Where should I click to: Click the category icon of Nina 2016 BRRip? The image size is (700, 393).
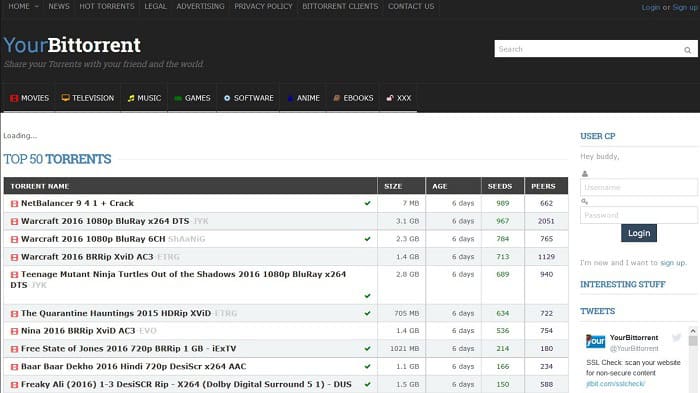click(14, 331)
